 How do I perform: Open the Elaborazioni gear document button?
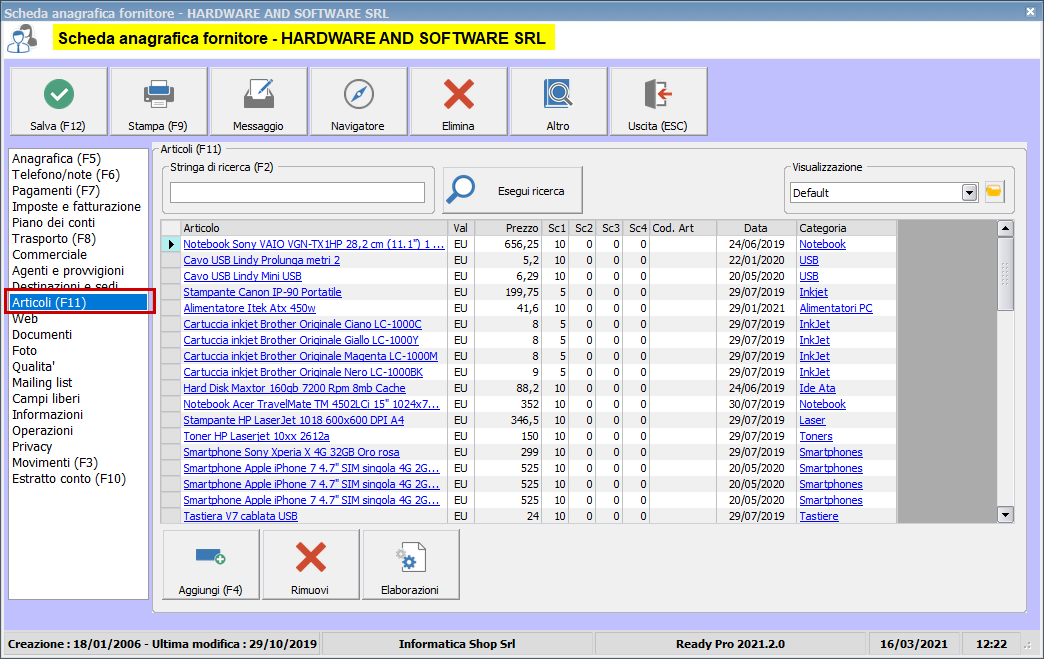(x=410, y=565)
